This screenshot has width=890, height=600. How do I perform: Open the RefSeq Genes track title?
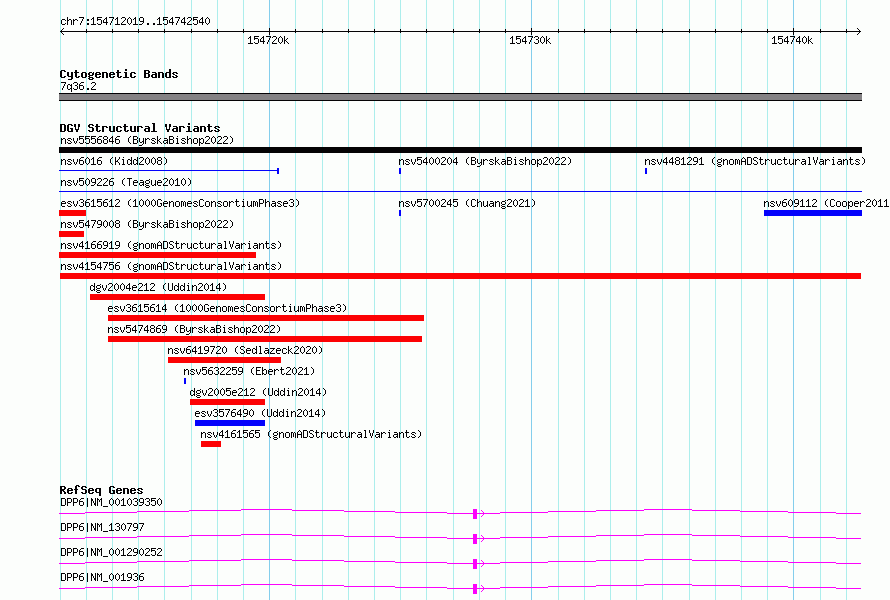coord(101,490)
